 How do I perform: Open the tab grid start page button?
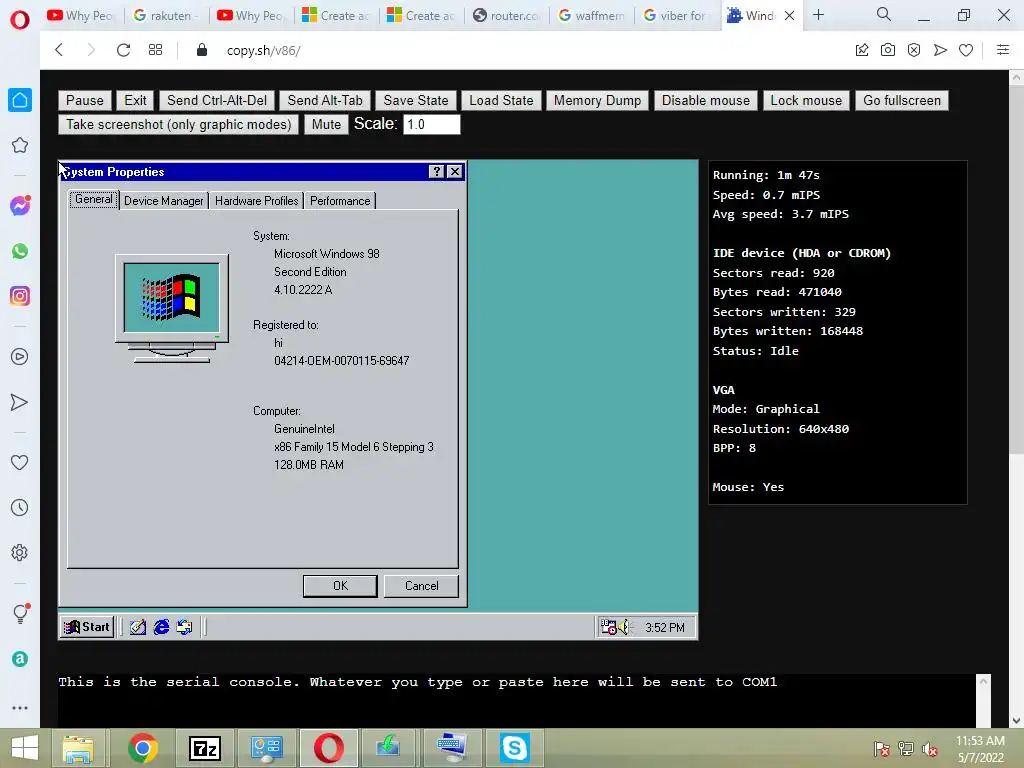[x=155, y=50]
